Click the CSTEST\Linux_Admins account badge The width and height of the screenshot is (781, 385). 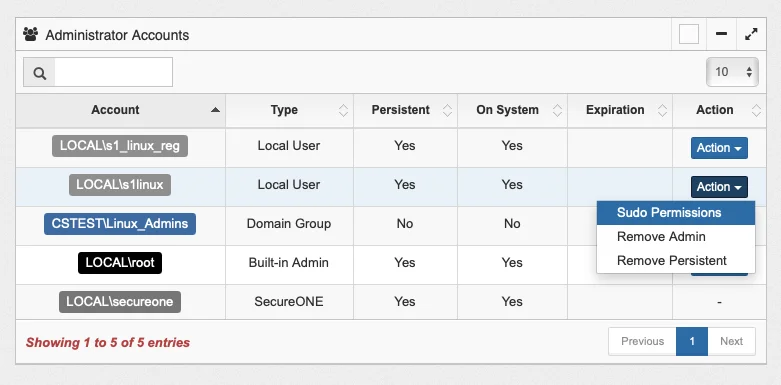point(120,224)
